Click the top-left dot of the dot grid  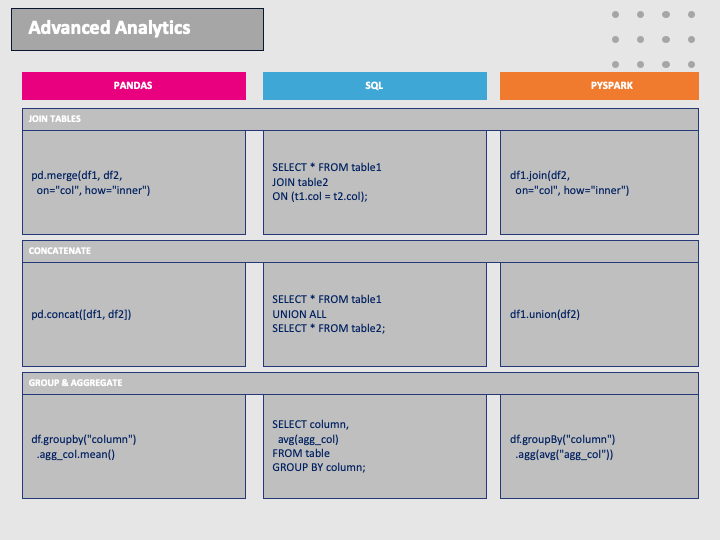click(x=615, y=15)
